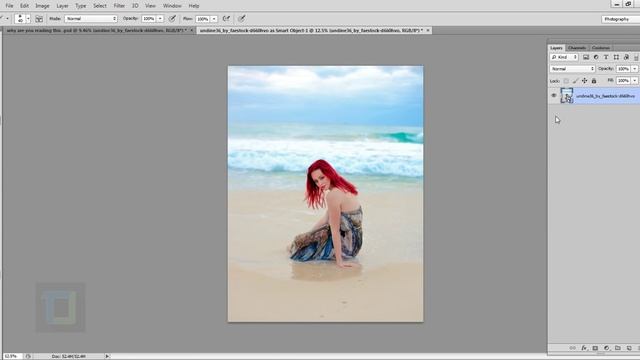Filter layers by pixel layers icon
The height and width of the screenshot is (360, 640).
pos(586,57)
